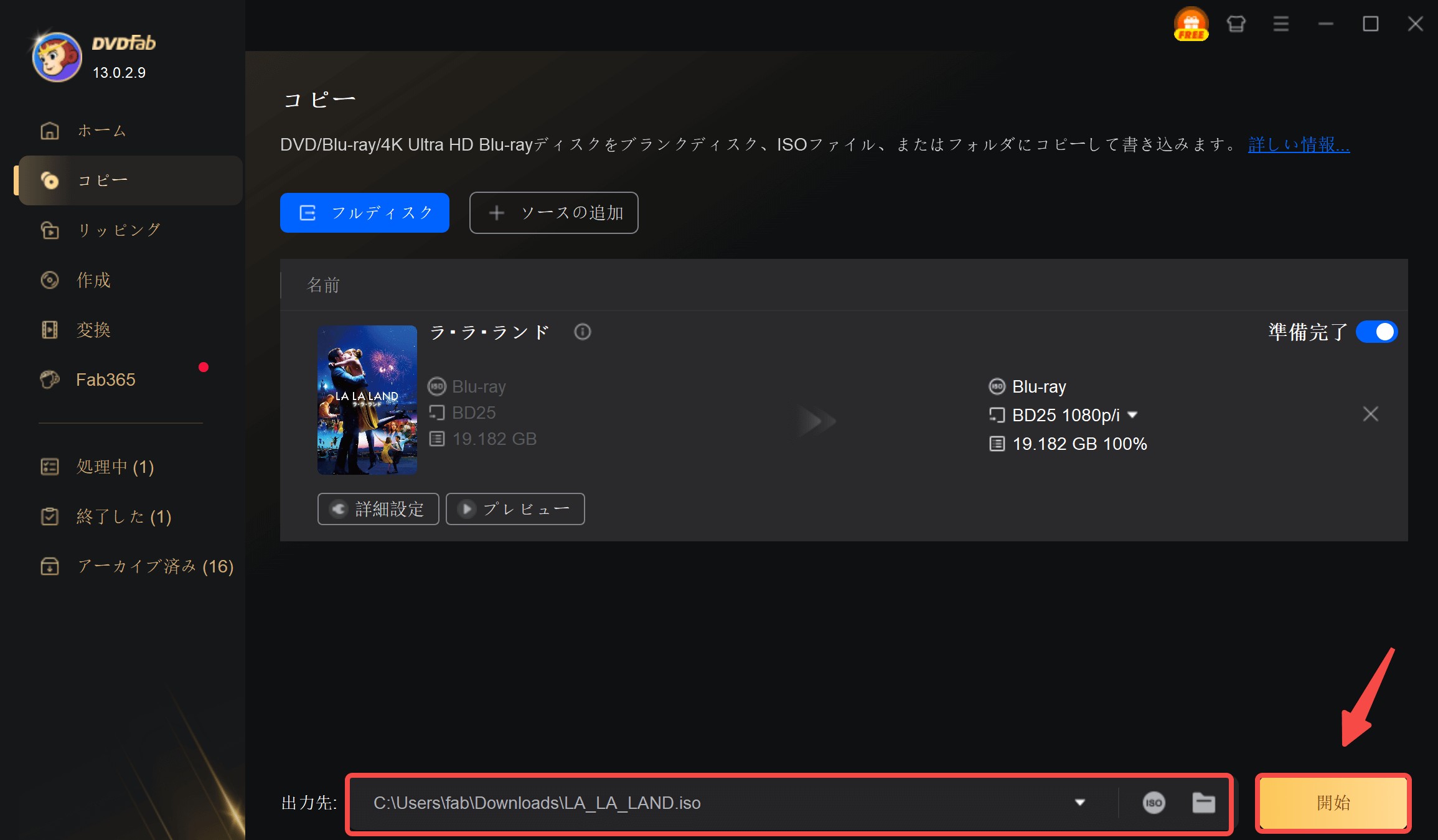The width and height of the screenshot is (1438, 840).
Task: Remove the ラ・ラ・ランド task with X
Action: (x=1370, y=414)
